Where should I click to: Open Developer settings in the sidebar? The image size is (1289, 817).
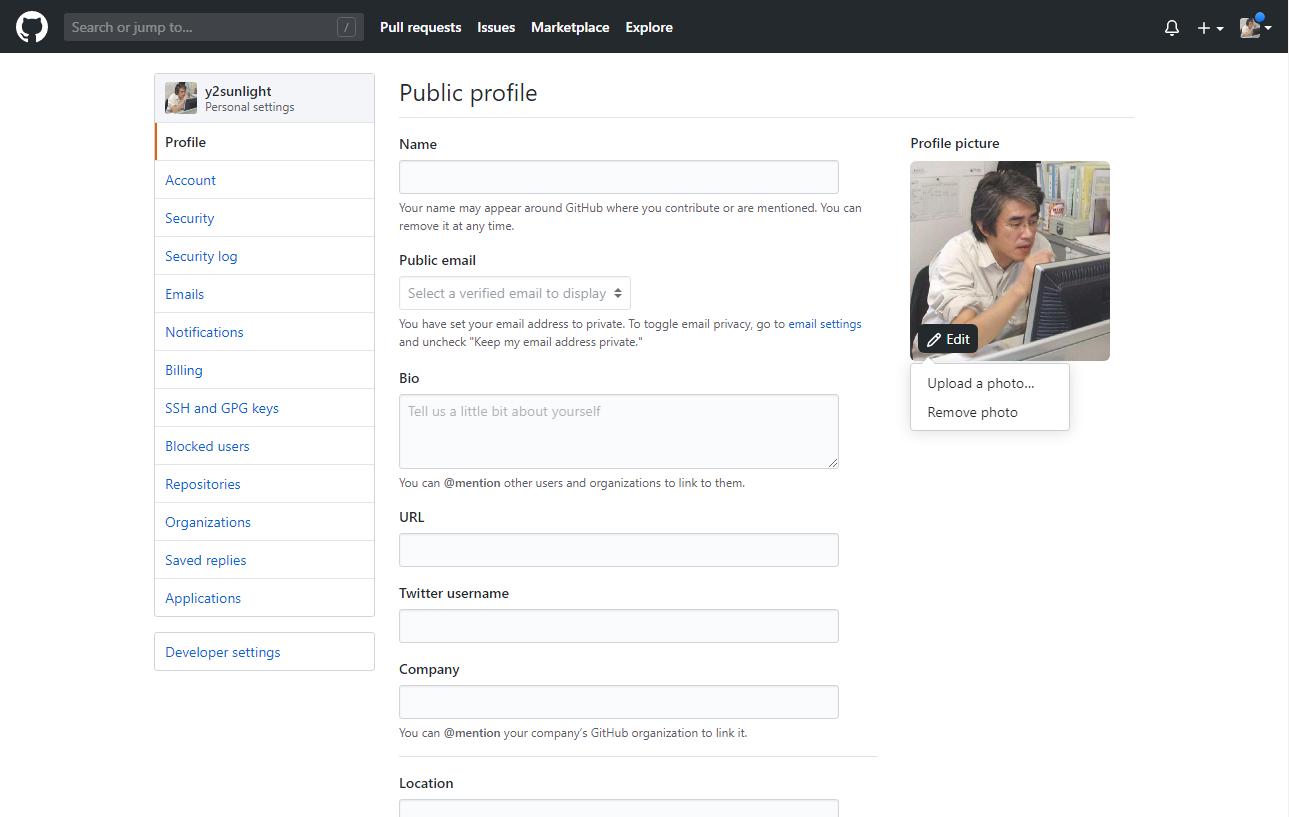(223, 652)
